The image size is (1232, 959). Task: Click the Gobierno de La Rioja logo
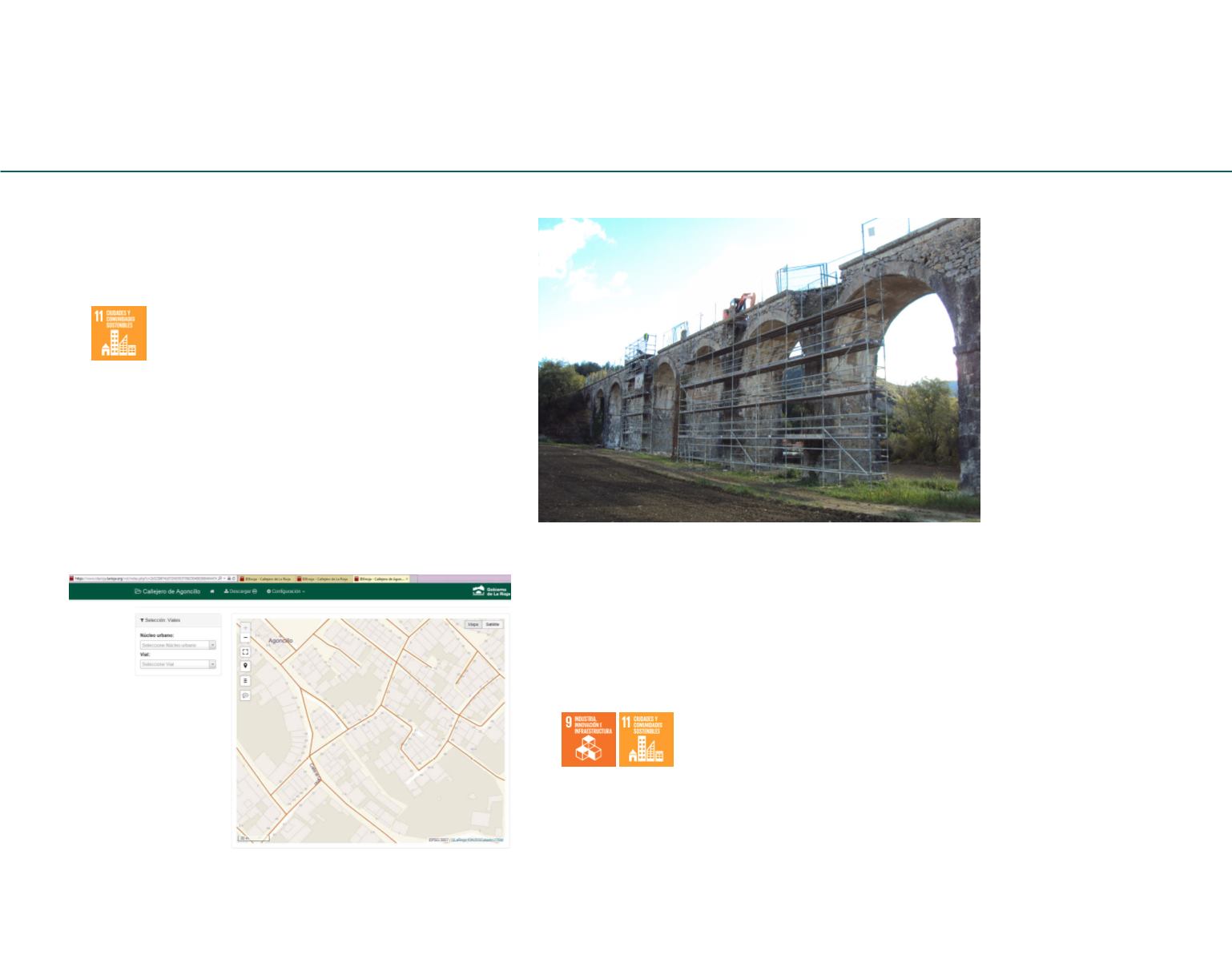coord(491,592)
